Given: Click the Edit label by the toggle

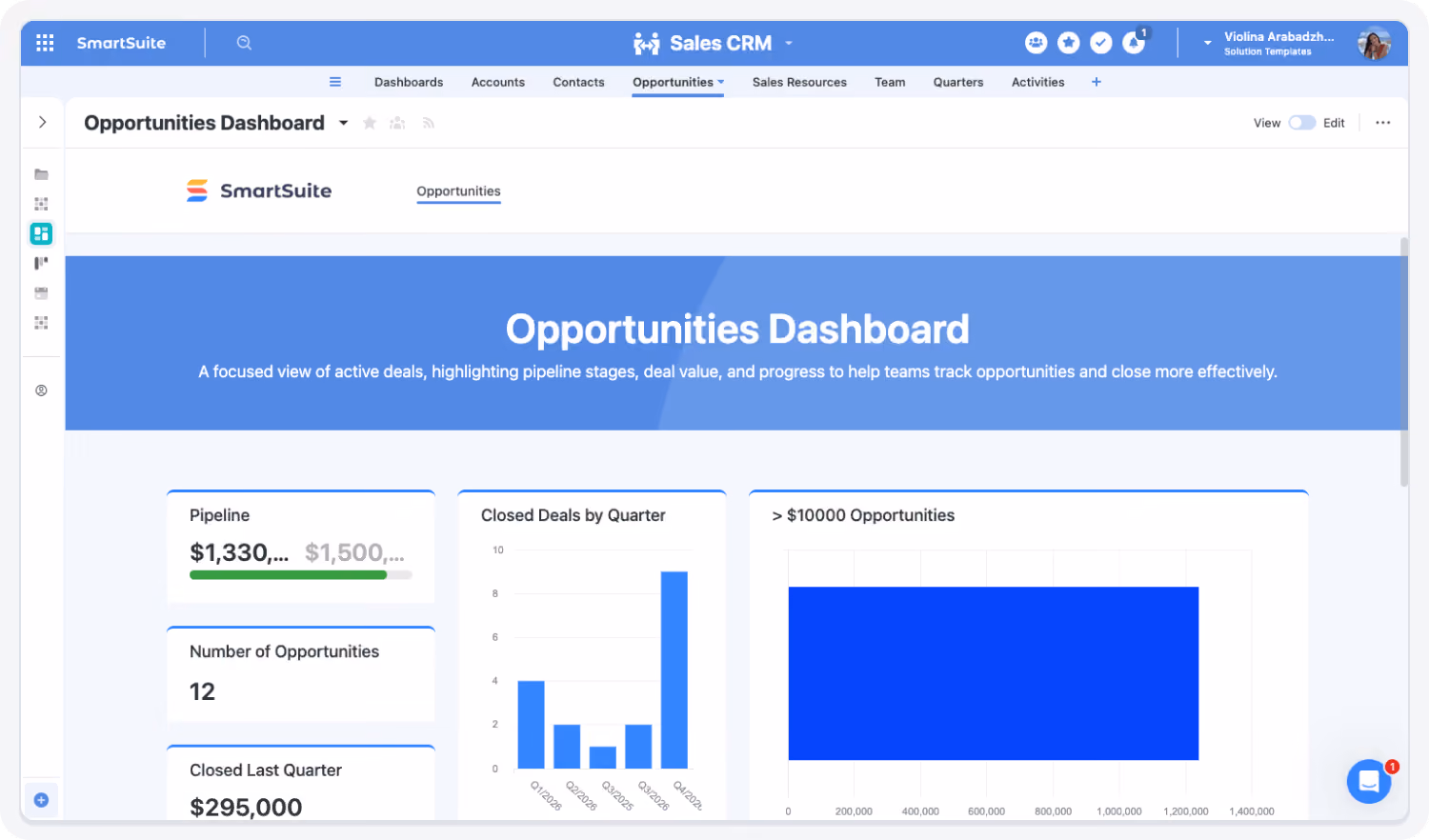Looking at the screenshot, I should pos(1334,123).
